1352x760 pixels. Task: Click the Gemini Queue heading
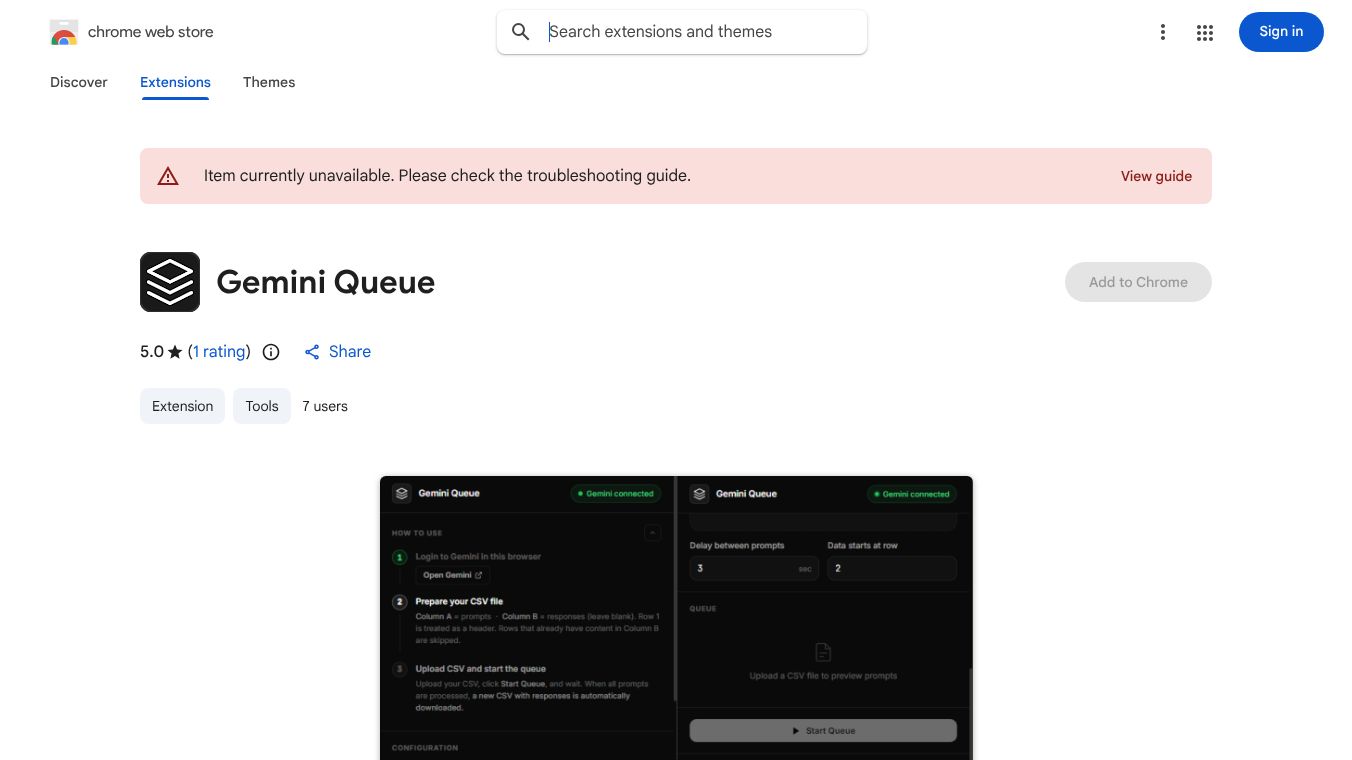[x=326, y=282]
